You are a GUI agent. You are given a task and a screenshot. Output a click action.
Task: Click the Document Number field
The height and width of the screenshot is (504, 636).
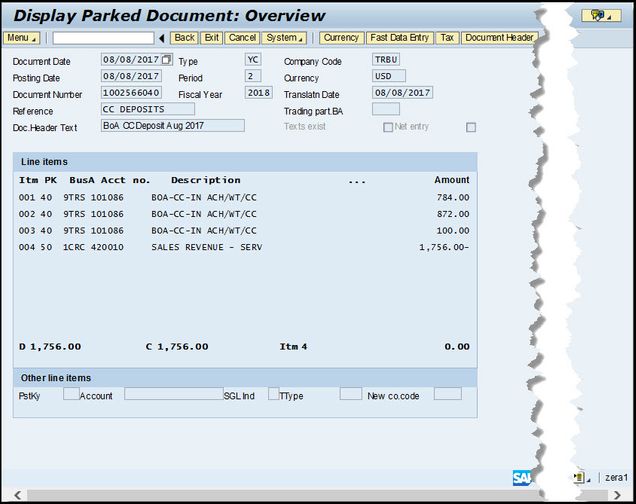pos(131,93)
